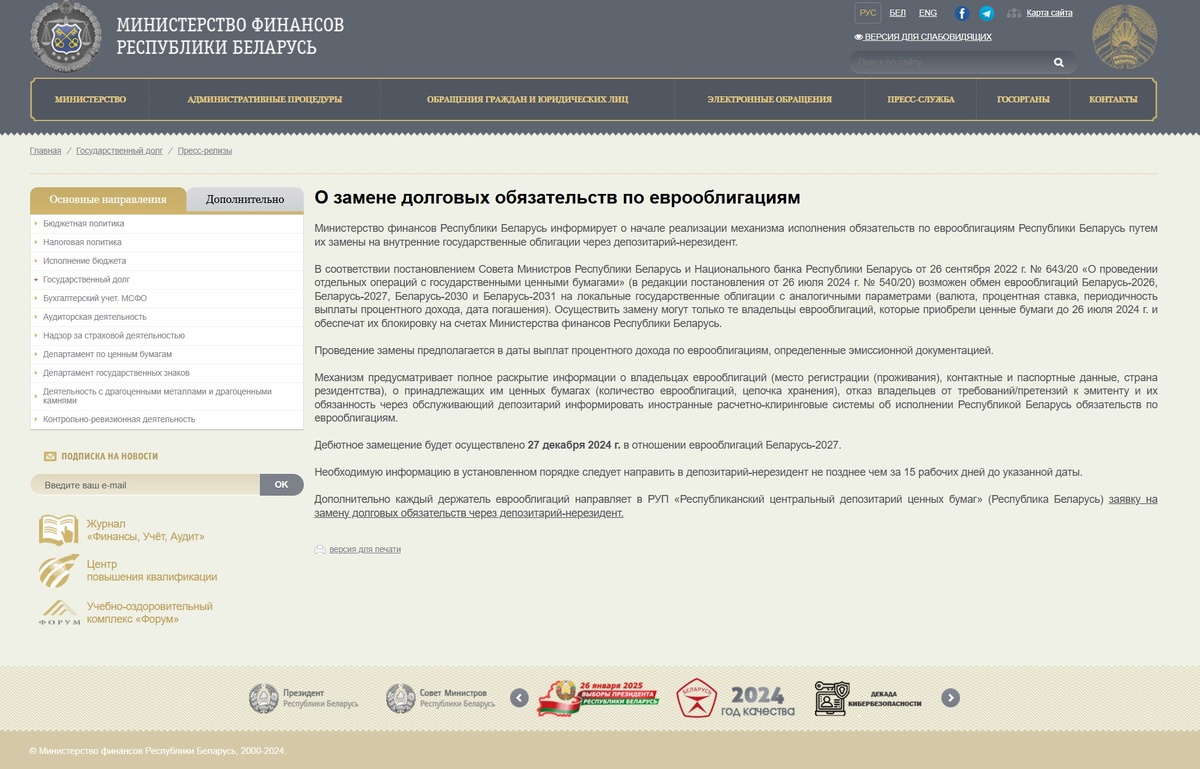The height and width of the screenshot is (769, 1200).
Task: Open the 2024 Year of Quality banner
Action: coord(736,698)
